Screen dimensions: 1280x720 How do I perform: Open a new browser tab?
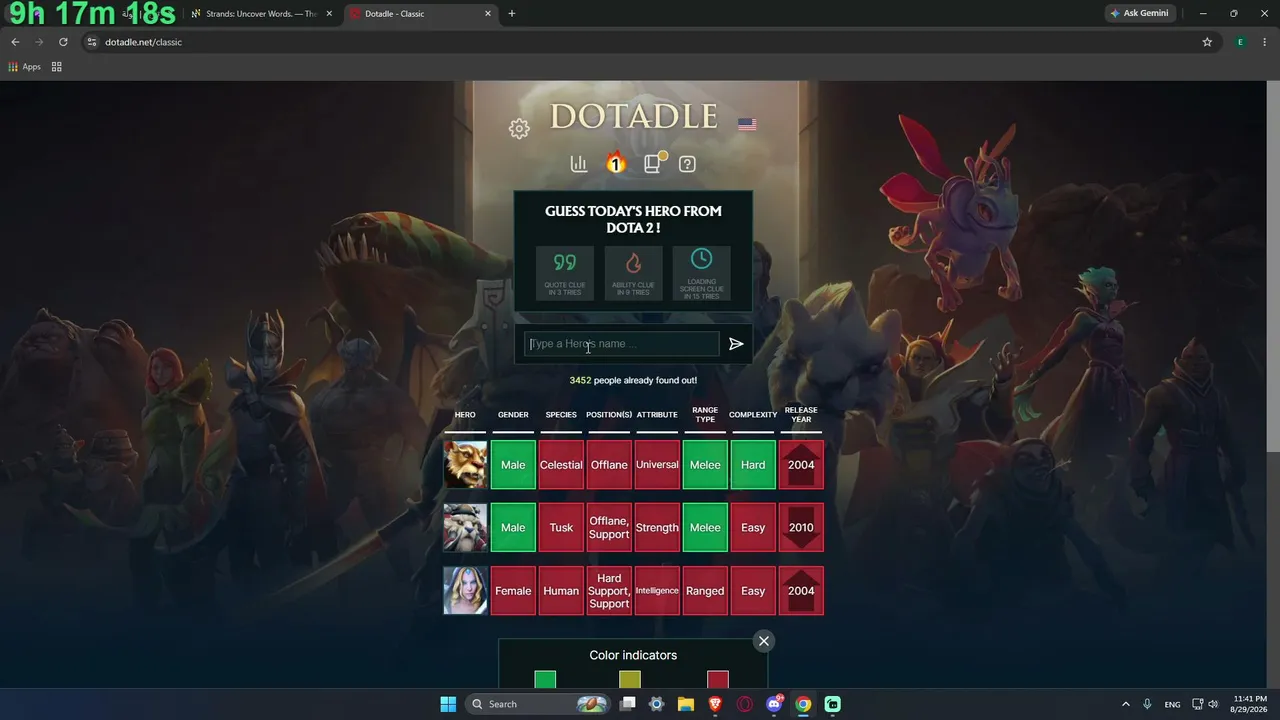(x=512, y=14)
